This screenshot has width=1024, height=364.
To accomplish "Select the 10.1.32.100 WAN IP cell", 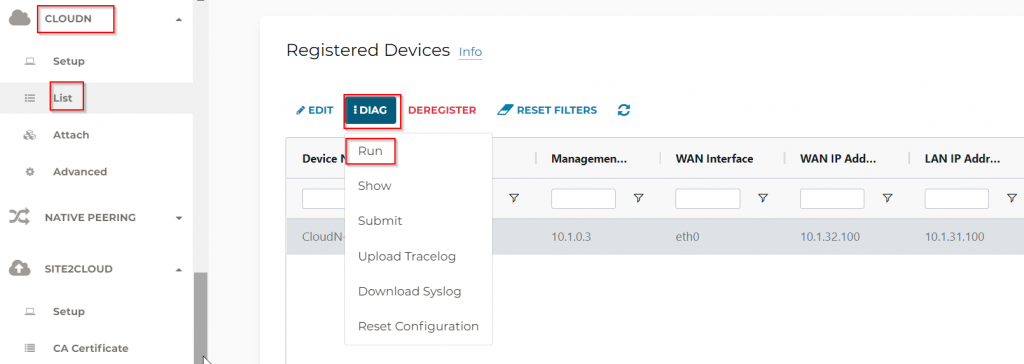I will tap(829, 237).
